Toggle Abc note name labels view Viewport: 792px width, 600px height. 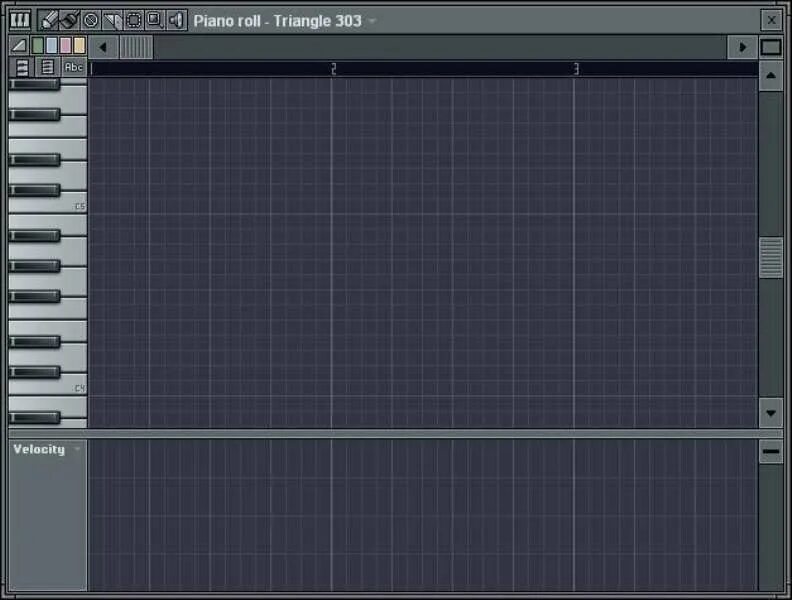click(74, 67)
